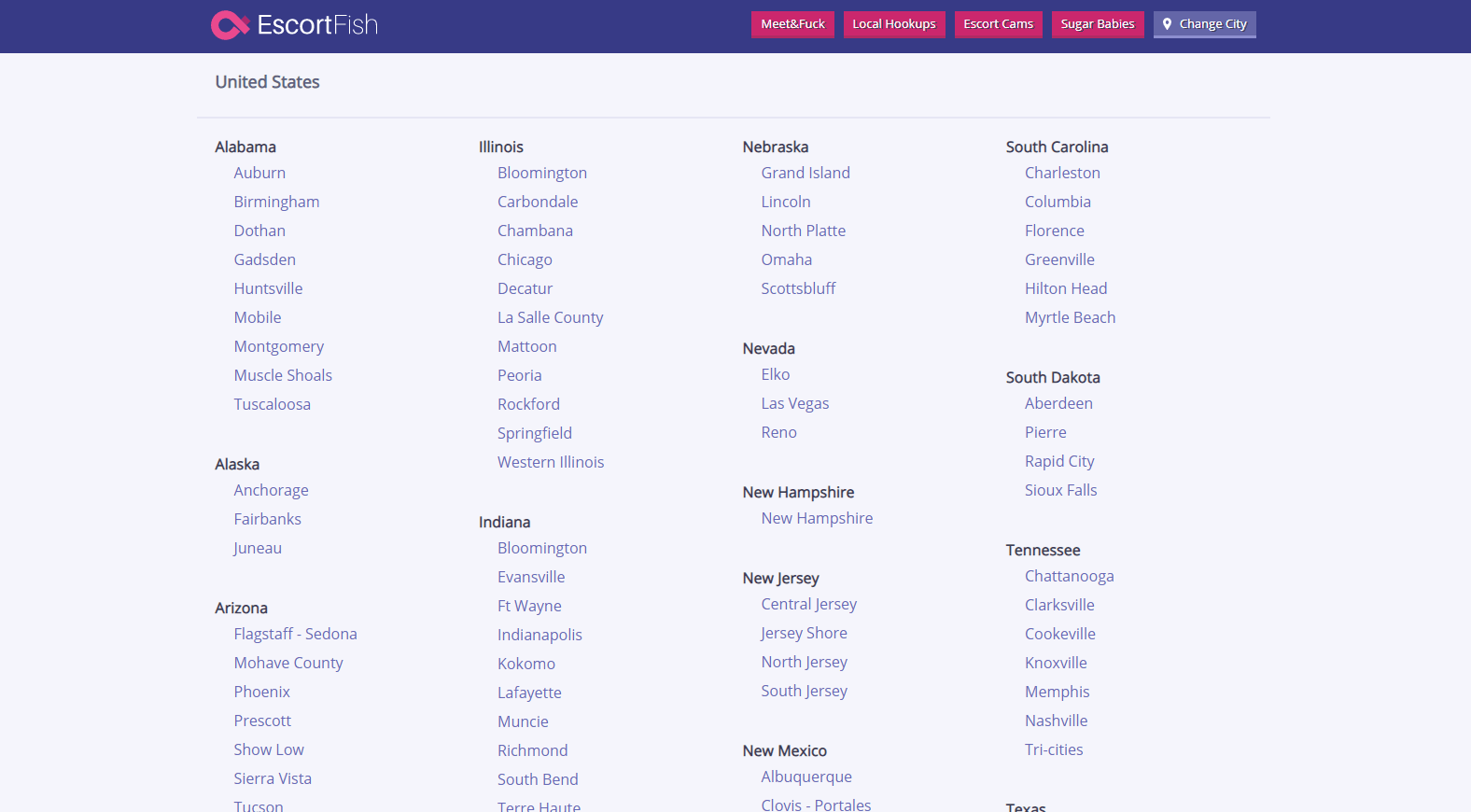Screen dimensions: 1471x812
Task: Open the Carbondale city link
Action: pos(538,202)
